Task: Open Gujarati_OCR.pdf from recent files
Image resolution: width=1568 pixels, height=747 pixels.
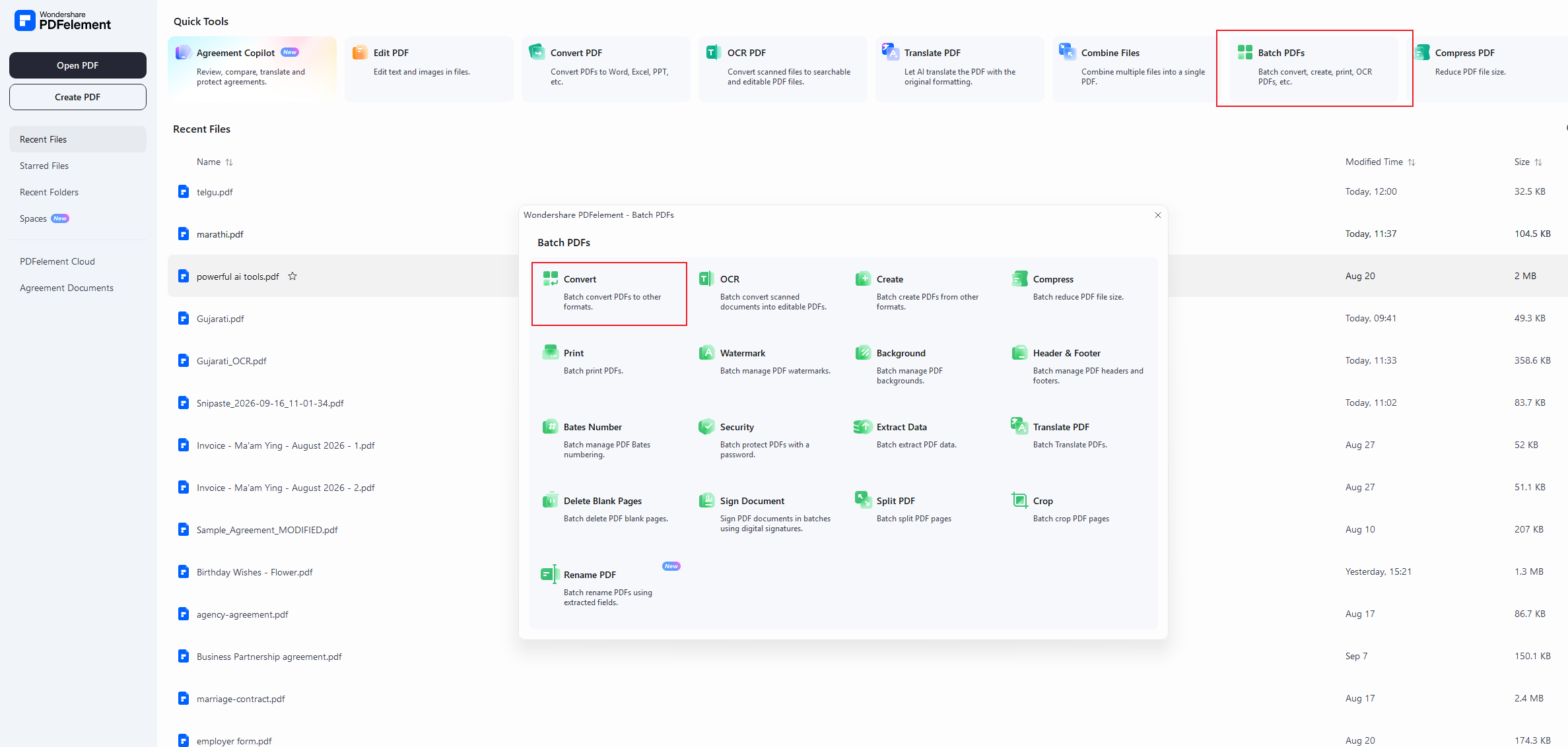Action: (232, 361)
